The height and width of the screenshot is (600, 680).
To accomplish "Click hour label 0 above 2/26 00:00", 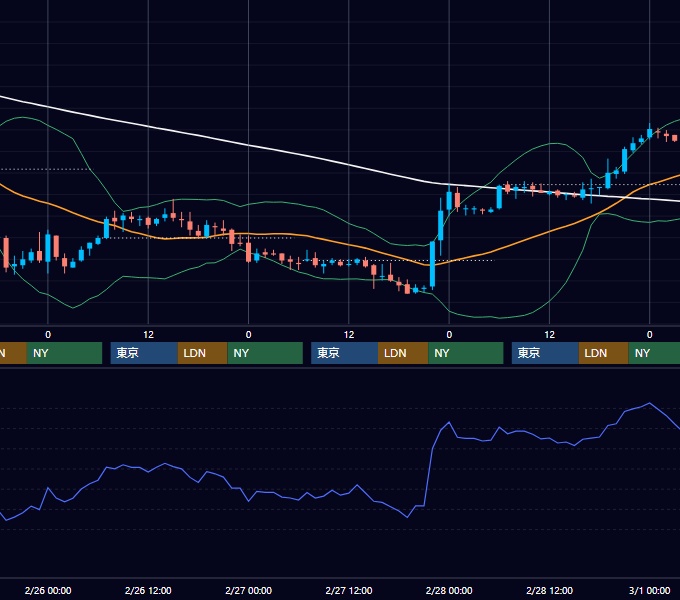I will click(x=48, y=335).
